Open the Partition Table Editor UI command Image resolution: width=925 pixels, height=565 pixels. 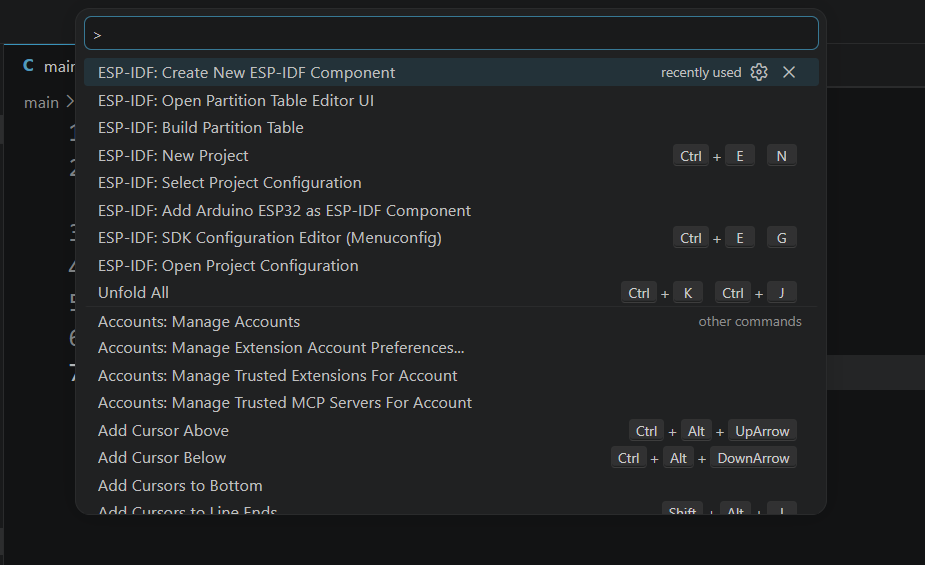[x=236, y=101]
